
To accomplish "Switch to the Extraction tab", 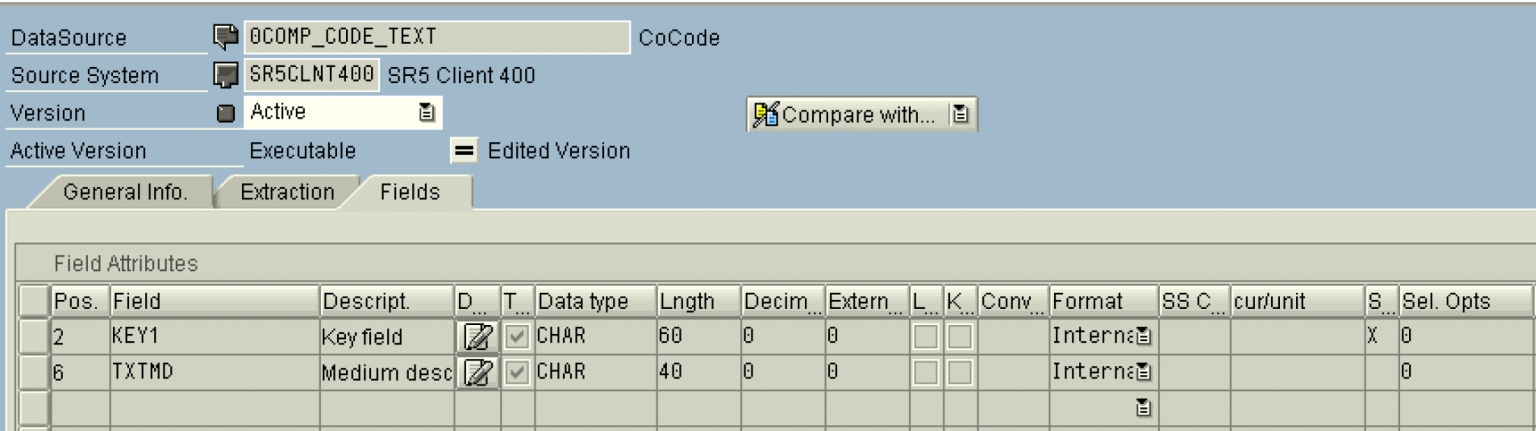I will pos(287,192).
